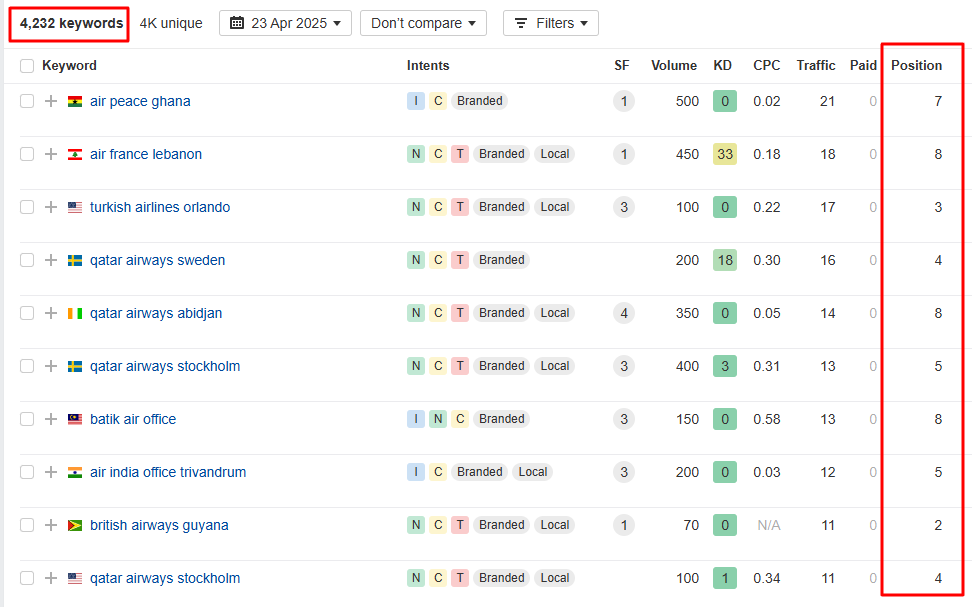Tick the checkbox for air france lebanon

click(x=27, y=154)
